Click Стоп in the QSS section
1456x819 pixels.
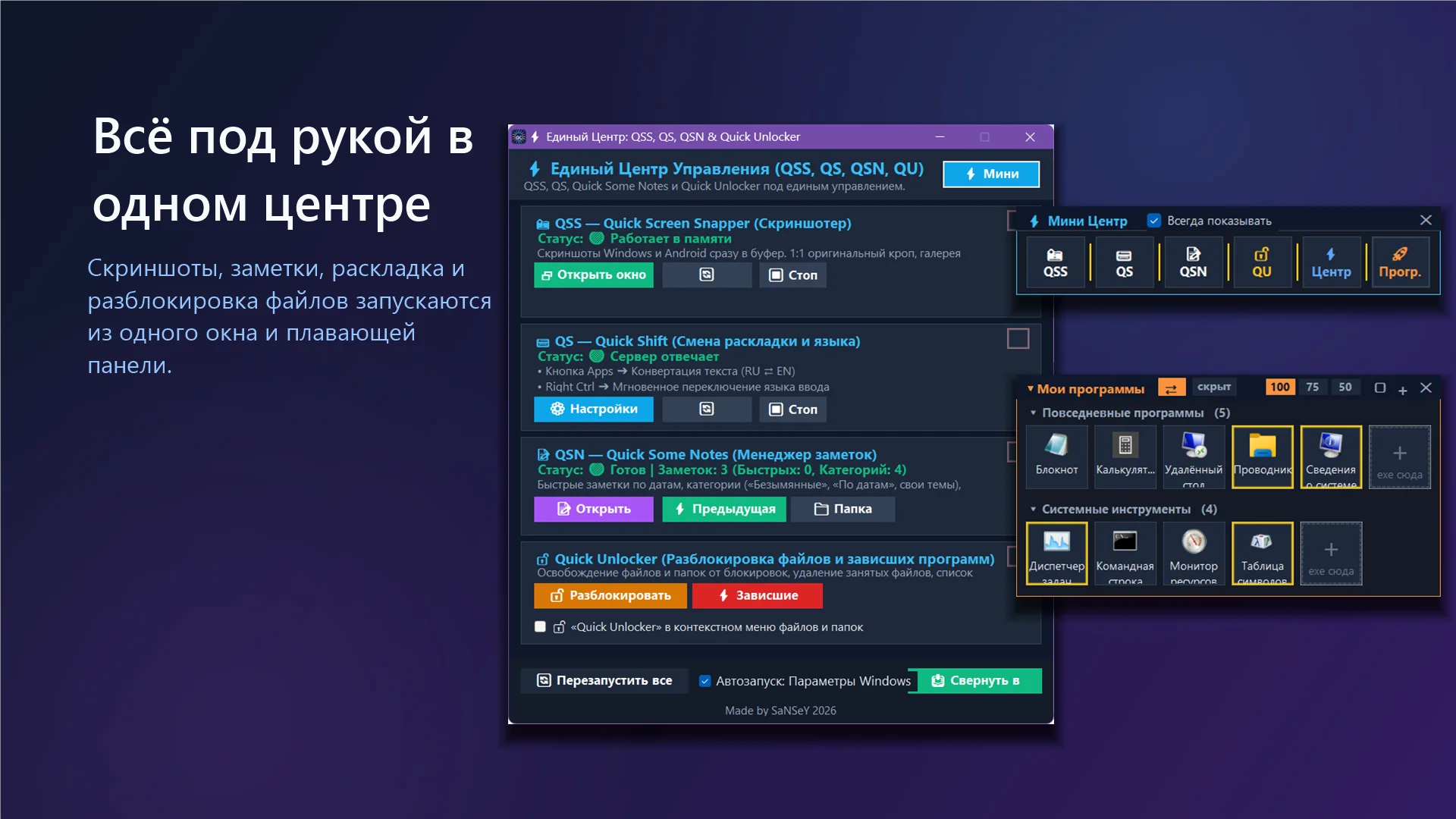pyautogui.click(x=793, y=275)
